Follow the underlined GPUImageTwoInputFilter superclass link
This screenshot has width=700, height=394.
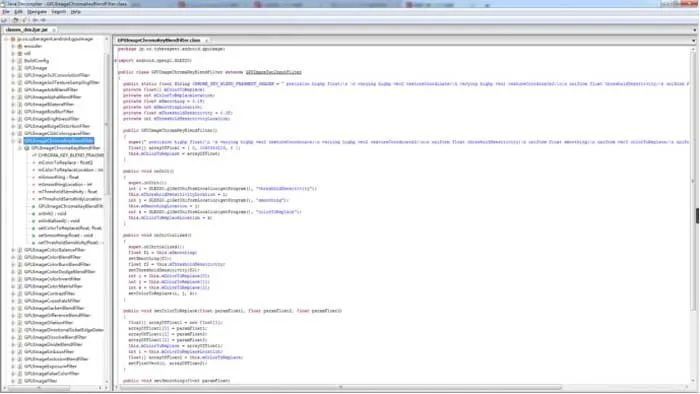coord(273,72)
